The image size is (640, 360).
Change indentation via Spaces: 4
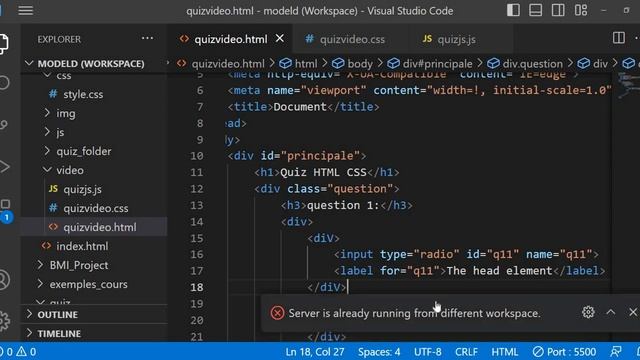pyautogui.click(x=379, y=352)
